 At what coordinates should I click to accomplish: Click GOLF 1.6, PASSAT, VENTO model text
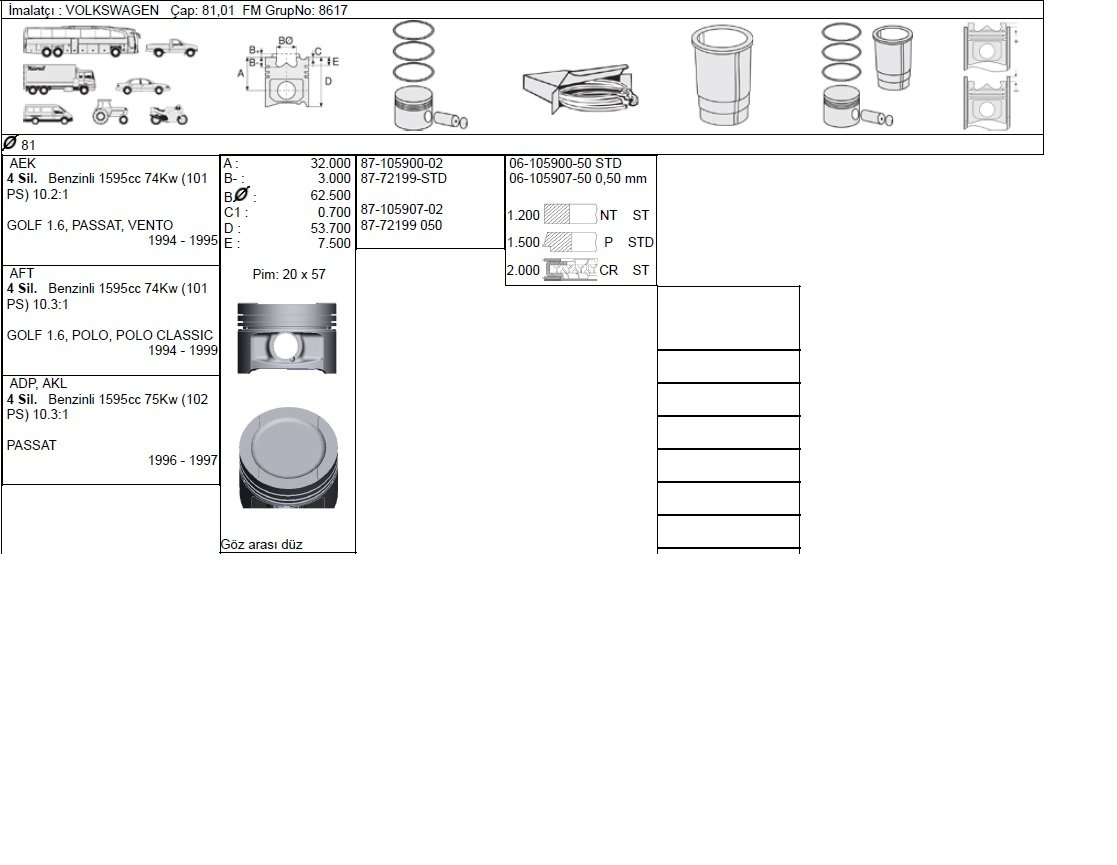tap(90, 225)
